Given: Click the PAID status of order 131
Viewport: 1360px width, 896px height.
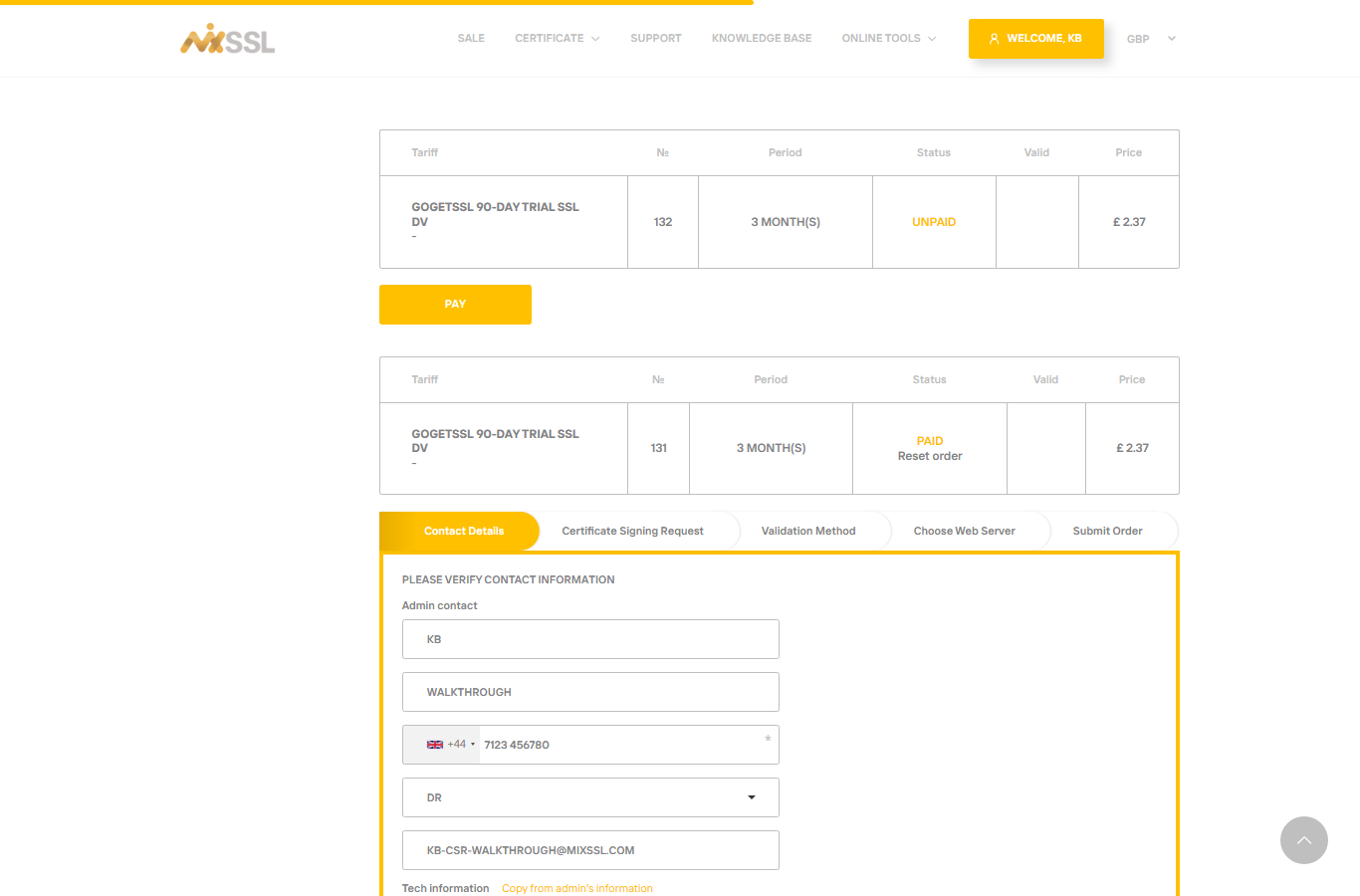Looking at the screenshot, I should (930, 441).
